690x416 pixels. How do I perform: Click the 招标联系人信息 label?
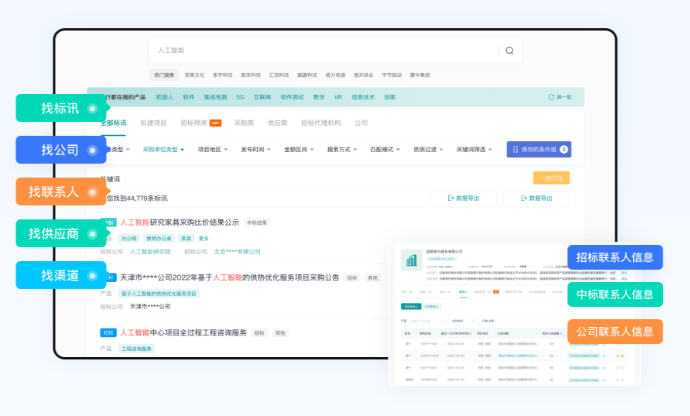[615, 258]
